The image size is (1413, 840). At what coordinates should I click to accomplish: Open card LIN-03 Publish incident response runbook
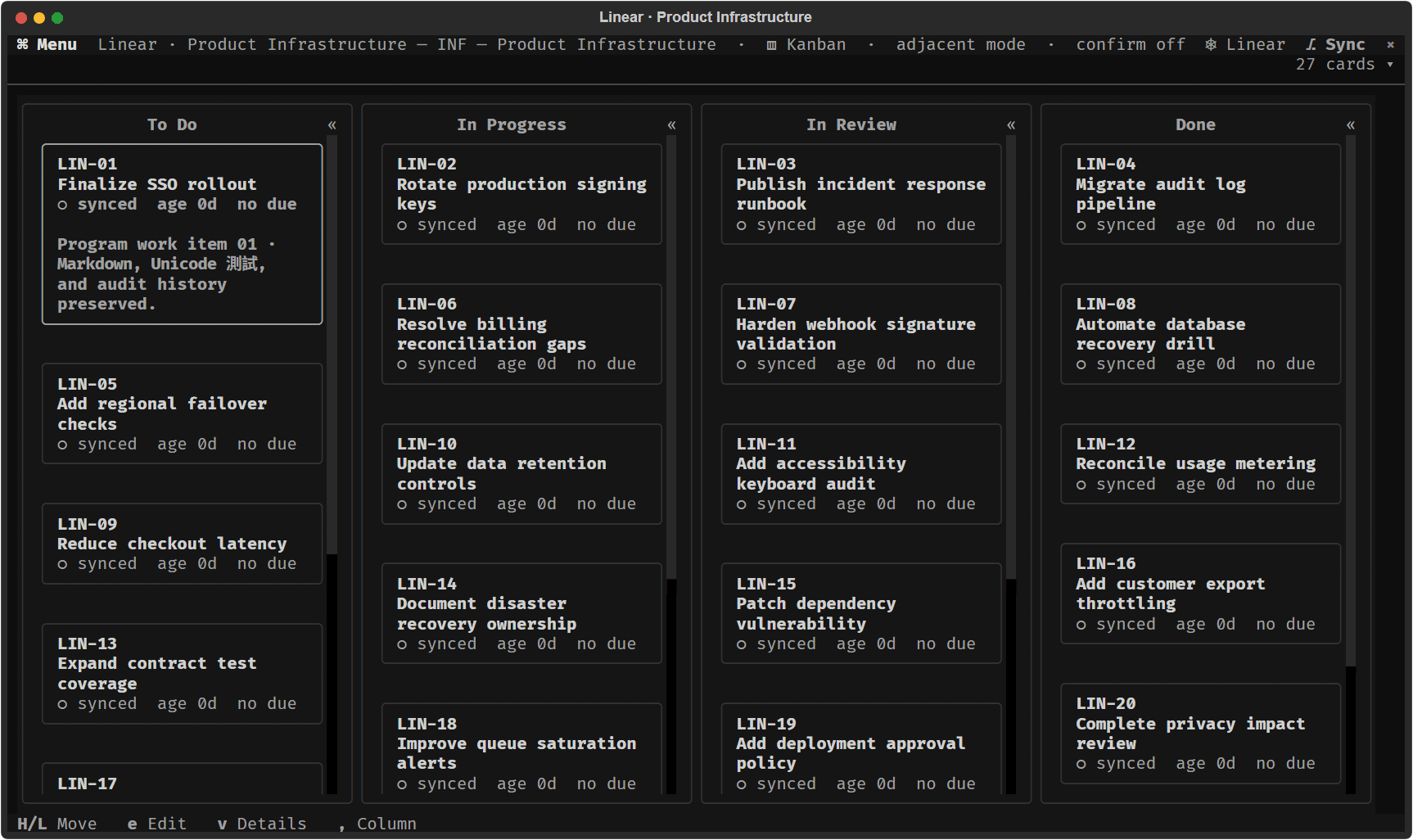[861, 194]
